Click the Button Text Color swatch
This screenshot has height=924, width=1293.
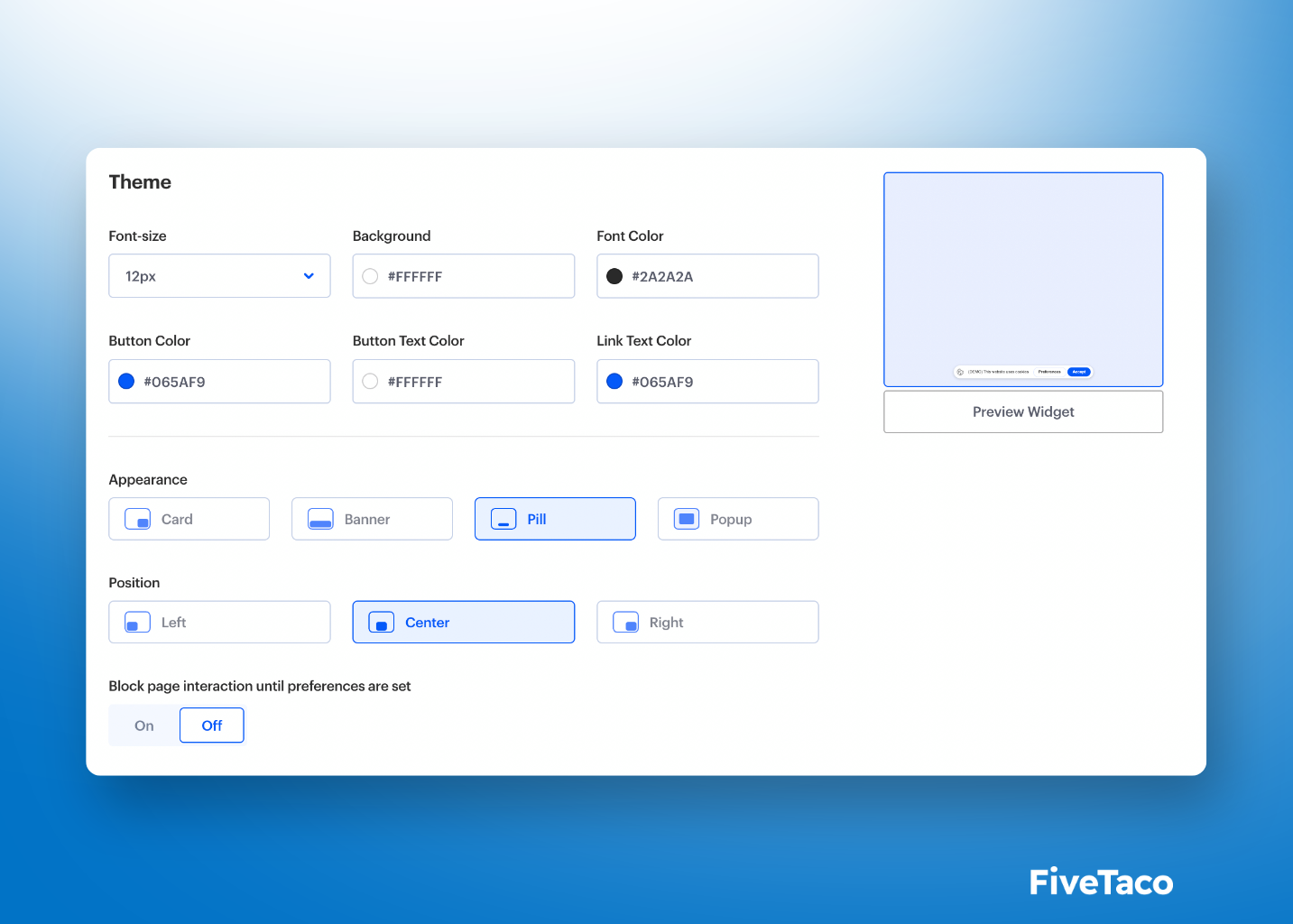click(370, 382)
